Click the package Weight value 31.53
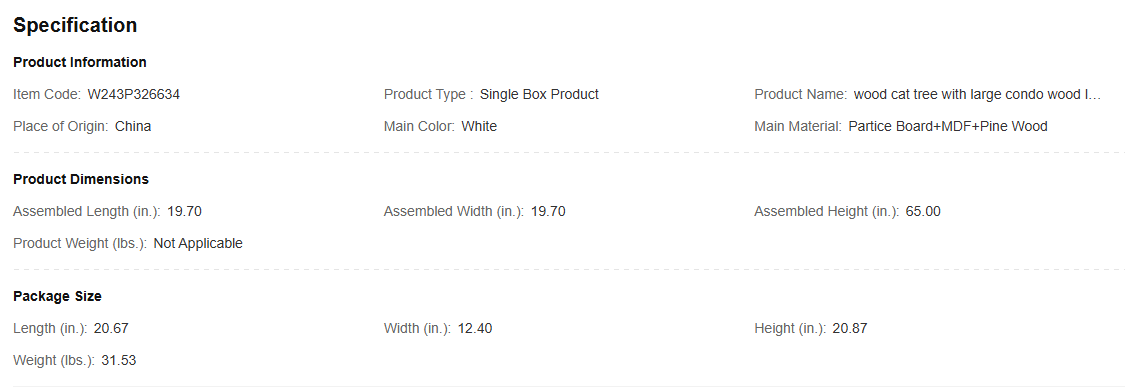 (x=119, y=360)
